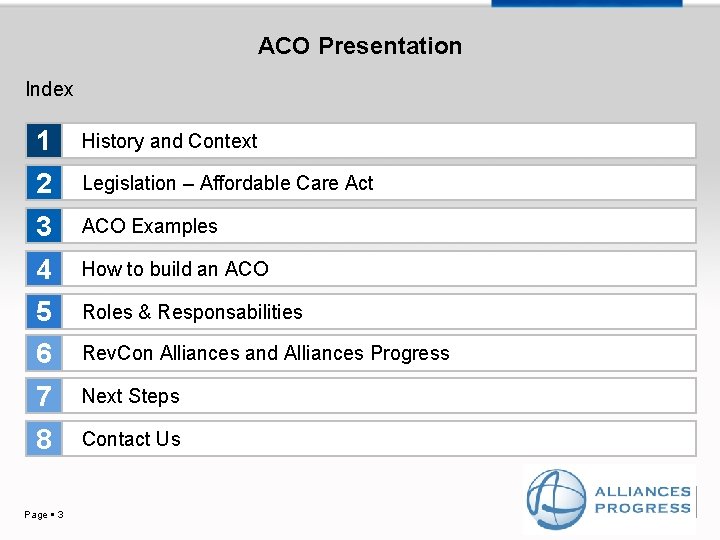This screenshot has height=540, width=720.
Task: Click the number 5 index box
Action: point(43,312)
